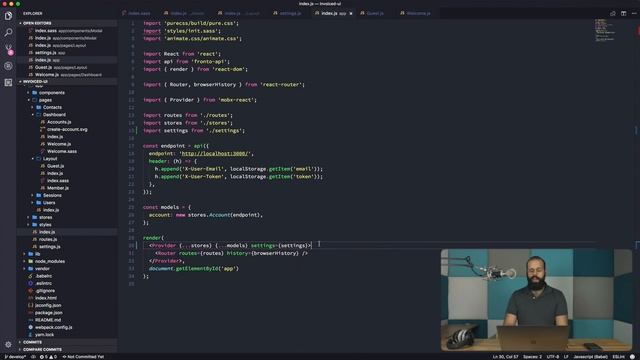Click the jsconfig.json braces icon
This screenshot has width=640, height=360.
coord(31,305)
